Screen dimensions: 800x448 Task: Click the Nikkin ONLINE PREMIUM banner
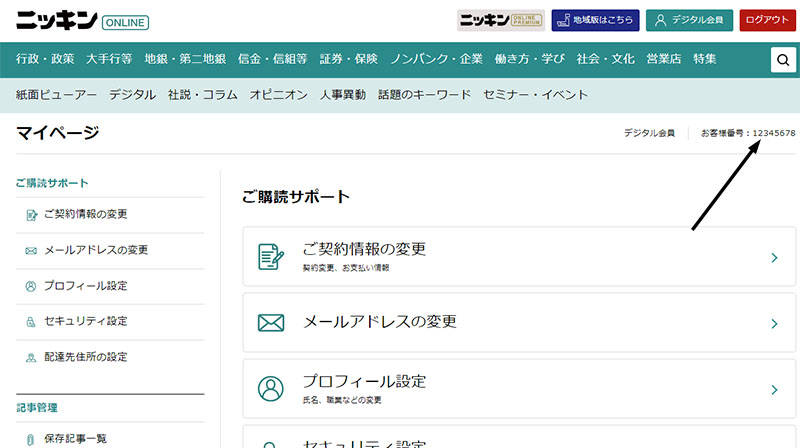click(501, 20)
